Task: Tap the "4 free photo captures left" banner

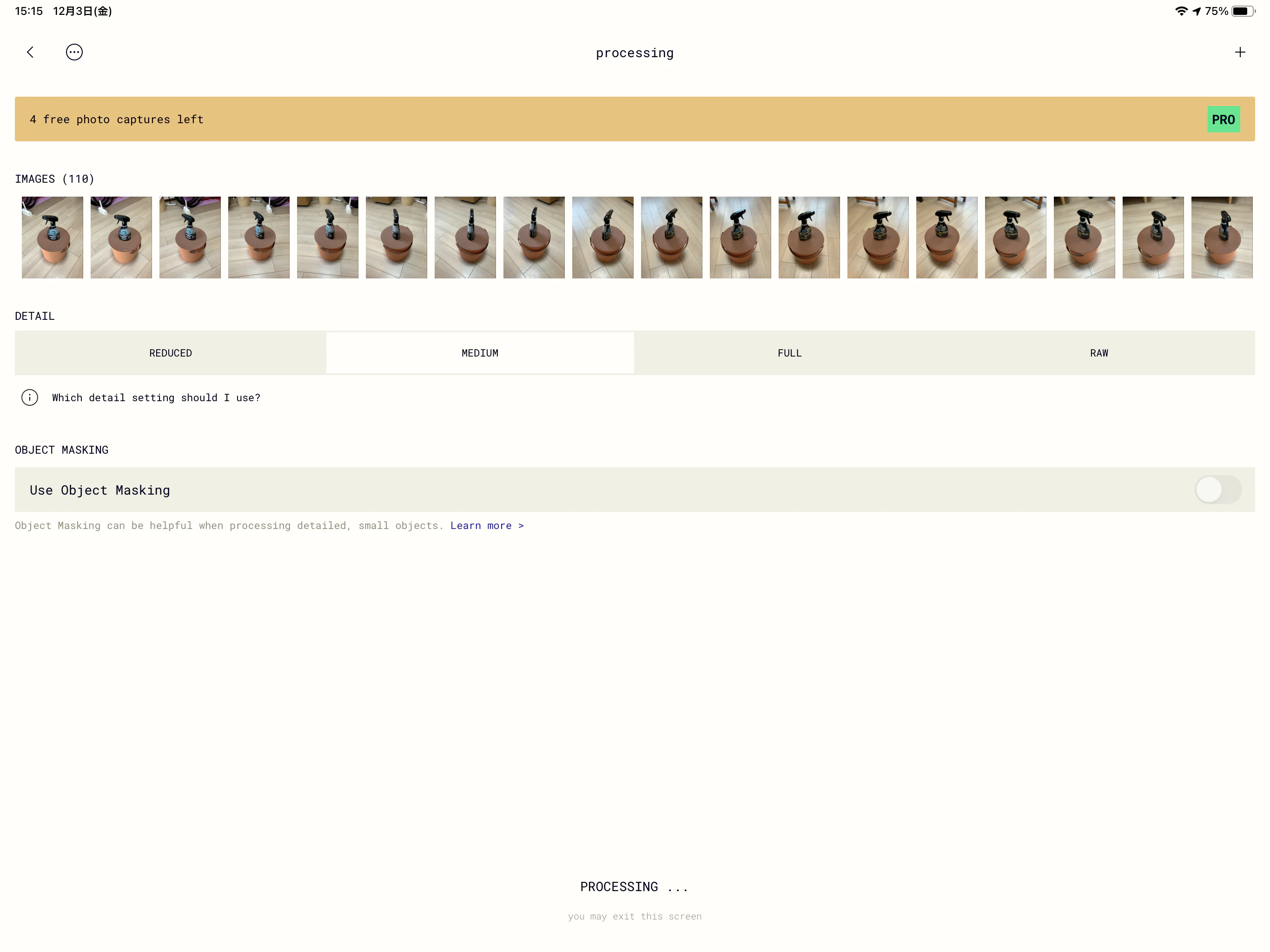Action: [x=116, y=119]
